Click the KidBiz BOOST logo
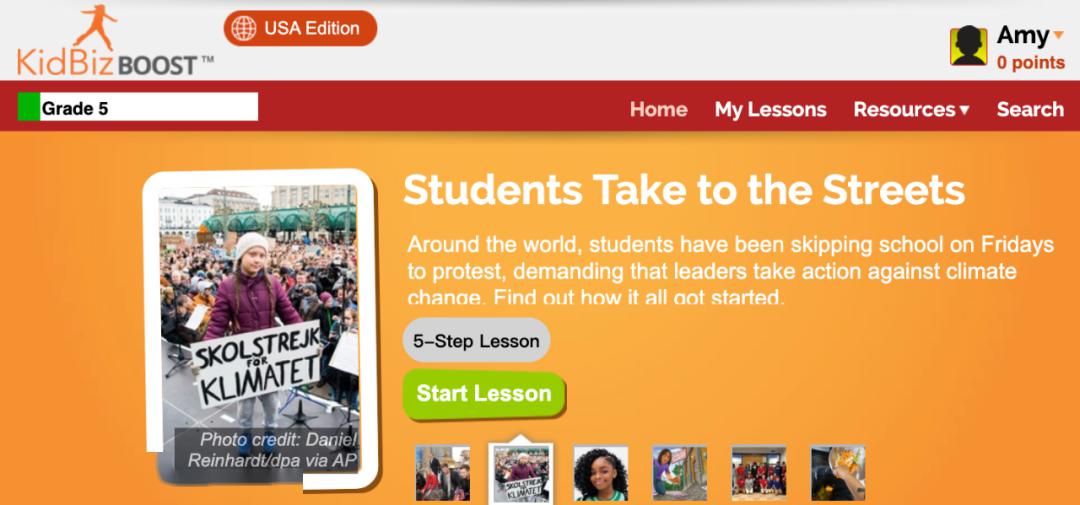1080x505 pixels. pyautogui.click(x=115, y=40)
